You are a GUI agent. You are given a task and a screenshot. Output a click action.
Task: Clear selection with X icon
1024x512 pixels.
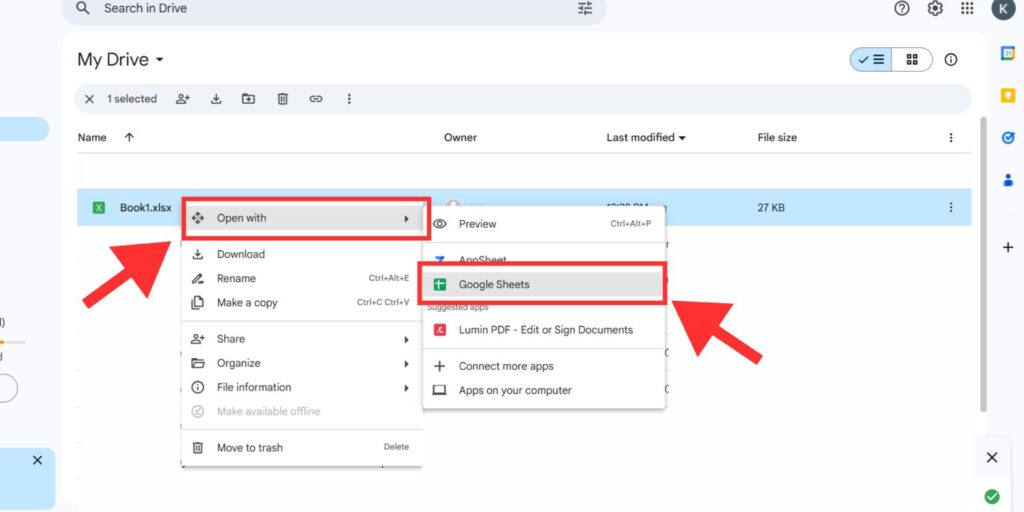89,99
